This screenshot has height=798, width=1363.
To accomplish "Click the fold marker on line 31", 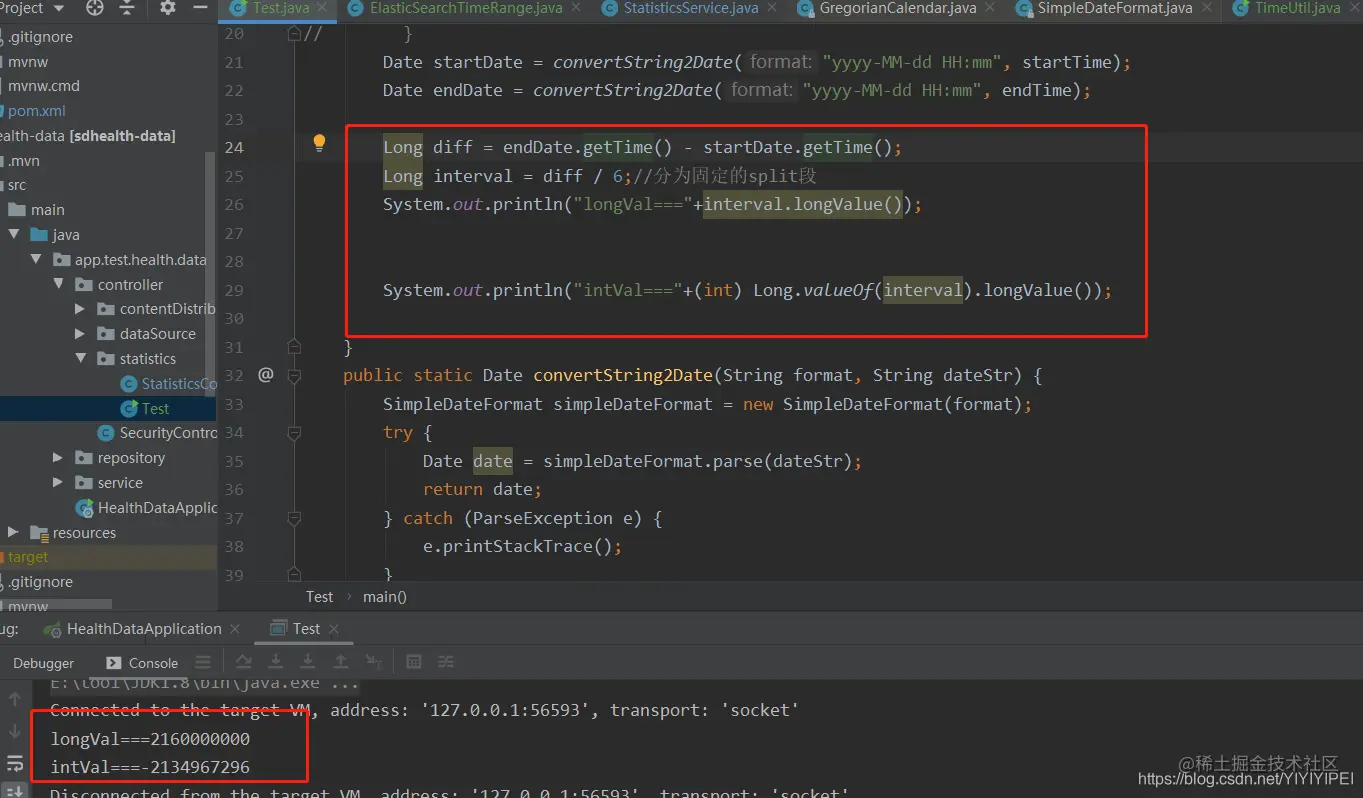I will pos(294,347).
